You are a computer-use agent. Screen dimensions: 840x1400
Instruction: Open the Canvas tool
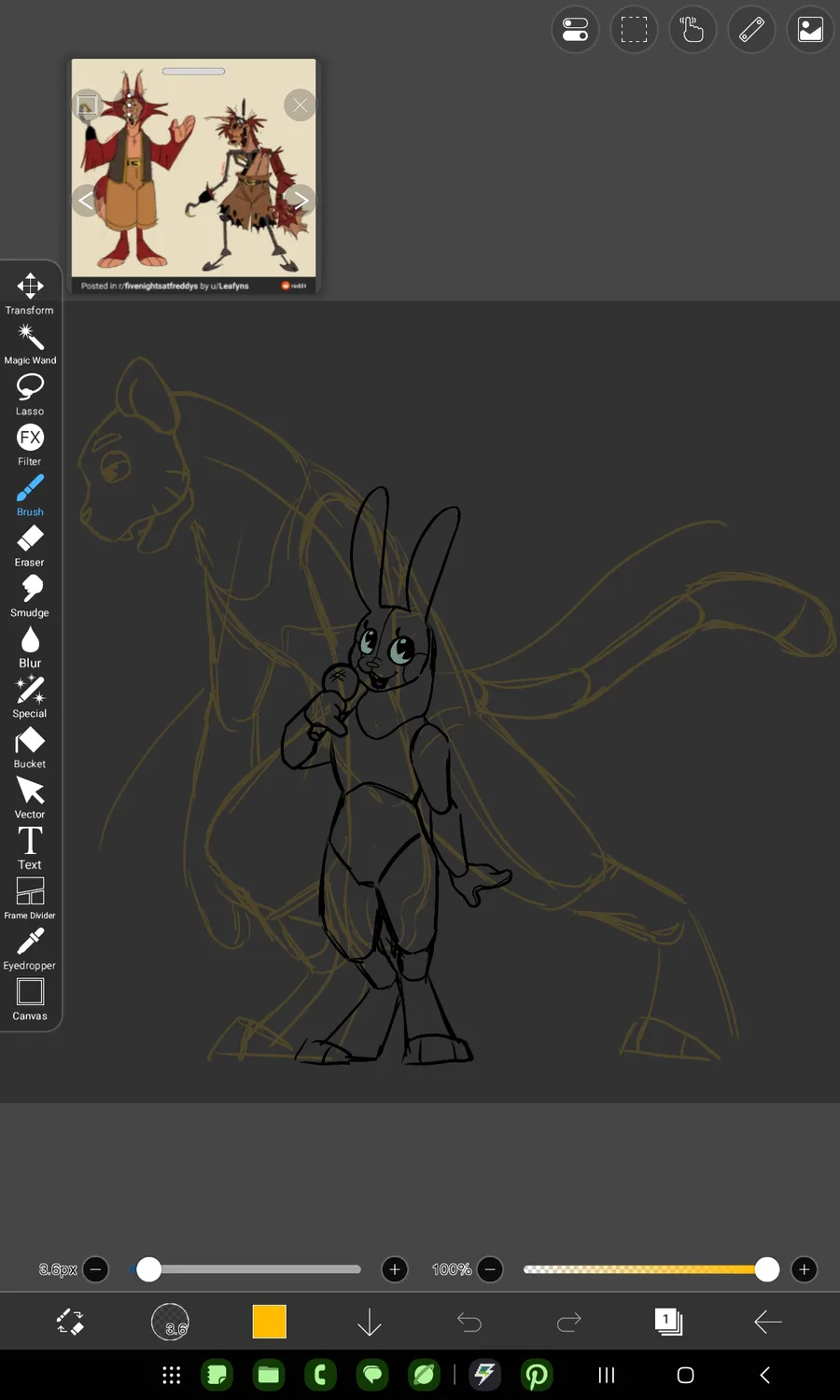(30, 999)
